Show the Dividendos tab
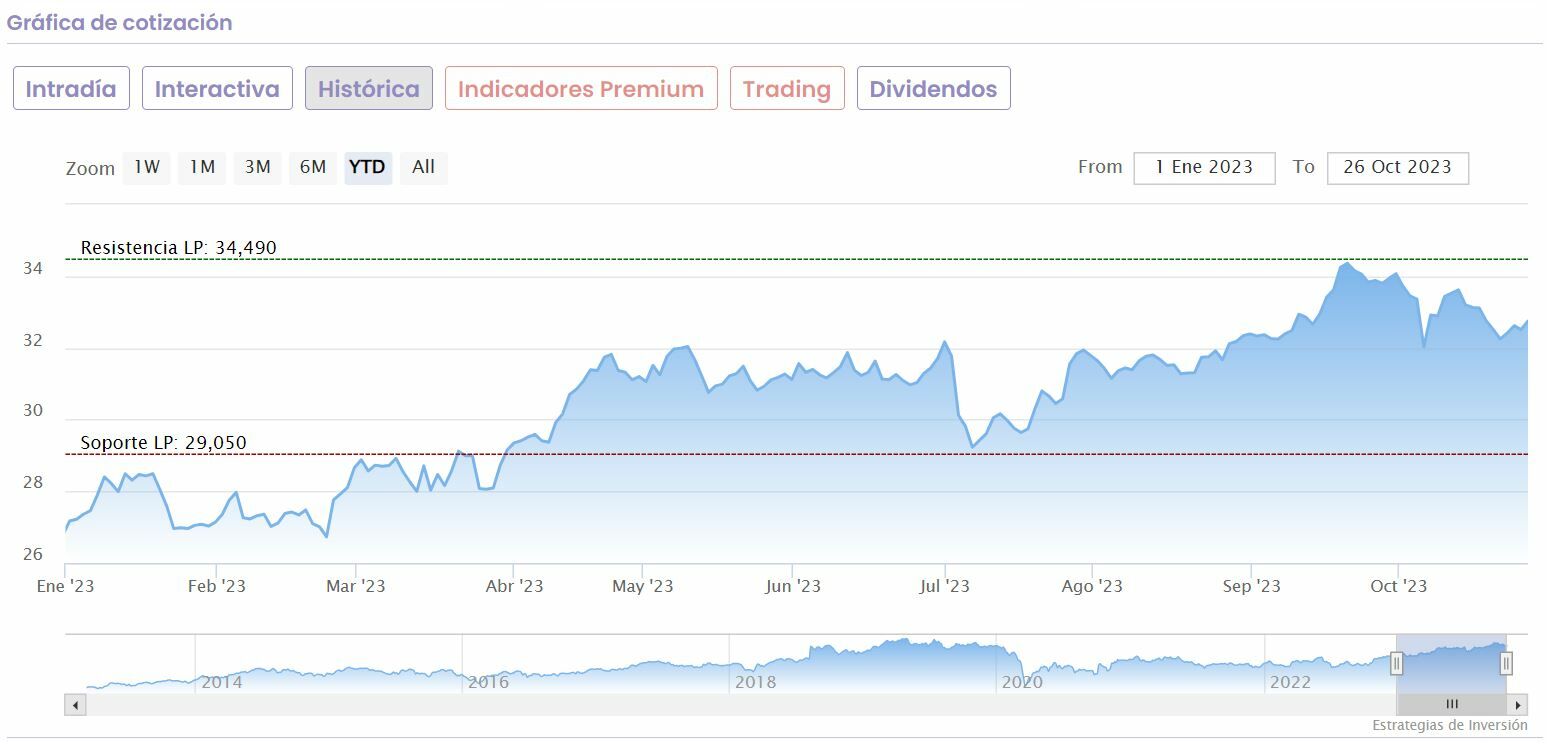This screenshot has width=1547, height=744. click(933, 89)
